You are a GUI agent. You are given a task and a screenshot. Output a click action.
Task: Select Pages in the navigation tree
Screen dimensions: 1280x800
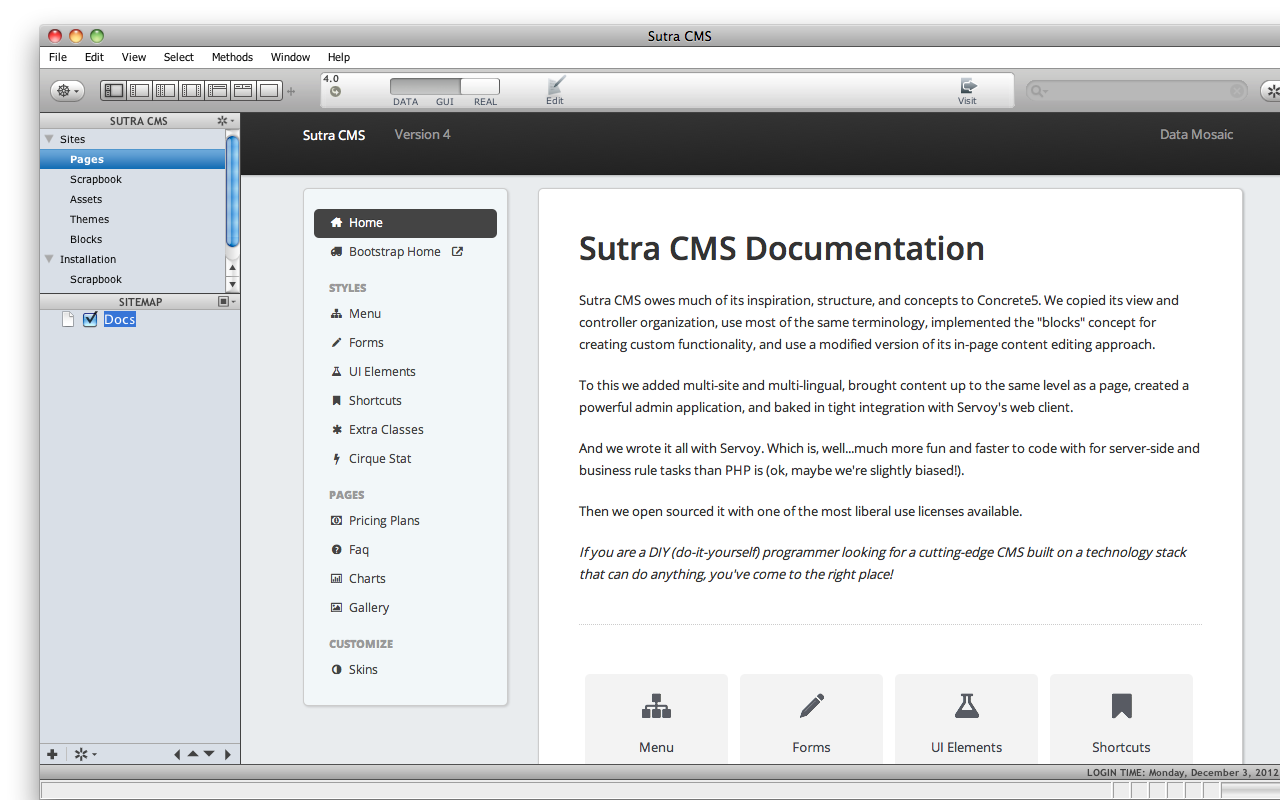132,159
